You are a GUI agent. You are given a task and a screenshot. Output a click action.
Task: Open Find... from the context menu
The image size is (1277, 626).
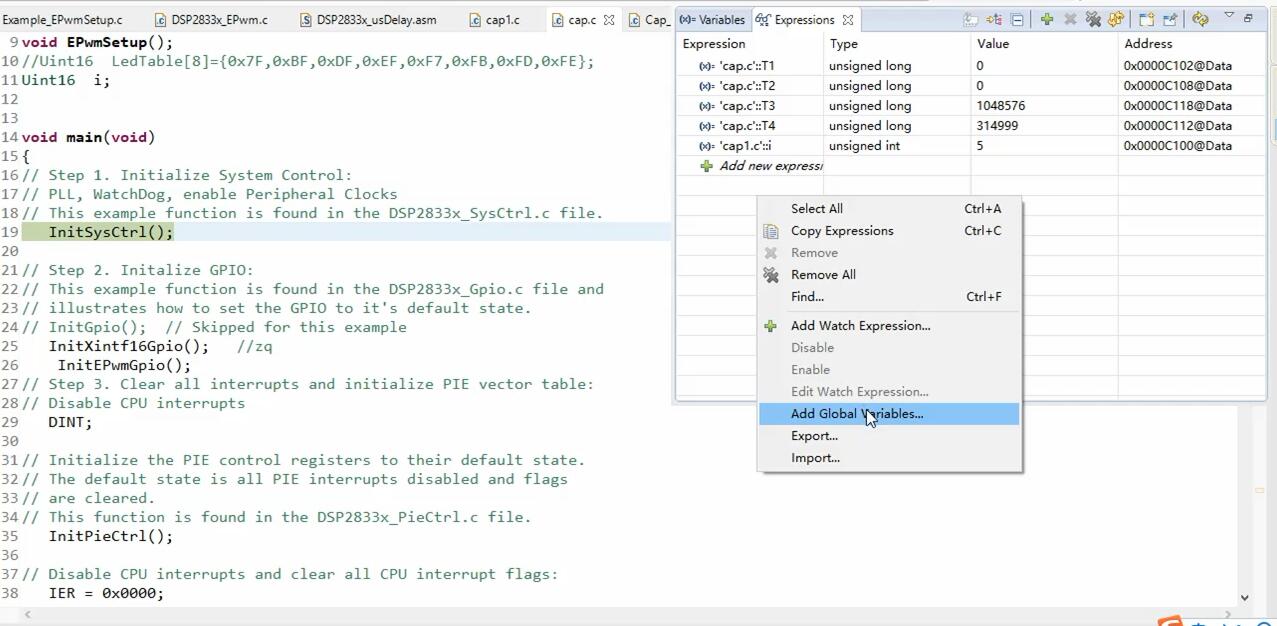(890, 297)
